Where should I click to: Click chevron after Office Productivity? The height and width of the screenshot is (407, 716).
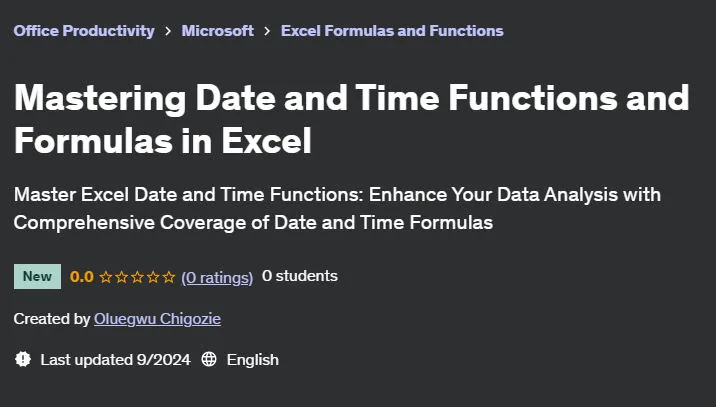pyautogui.click(x=168, y=31)
